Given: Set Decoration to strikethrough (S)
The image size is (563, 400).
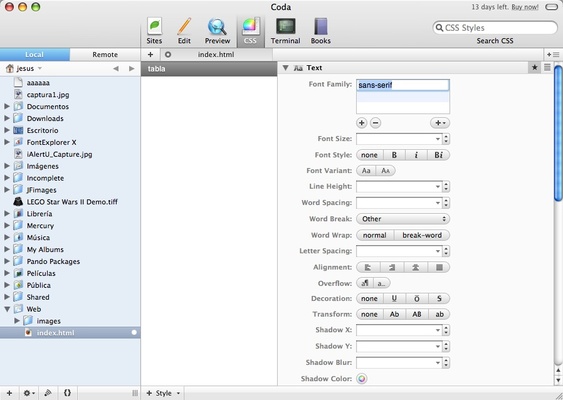Looking at the screenshot, I should click(x=439, y=298).
